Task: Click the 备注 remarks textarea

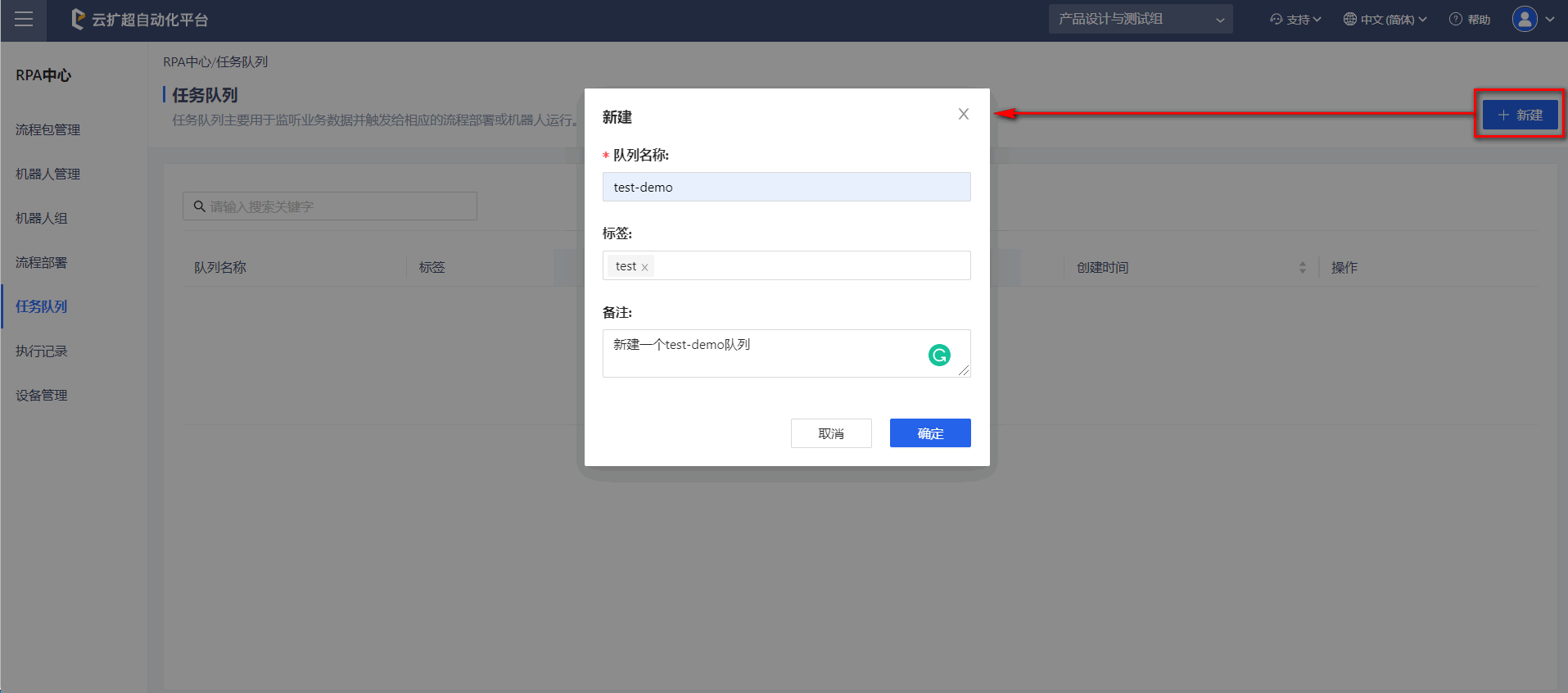Action: pyautogui.click(x=787, y=353)
